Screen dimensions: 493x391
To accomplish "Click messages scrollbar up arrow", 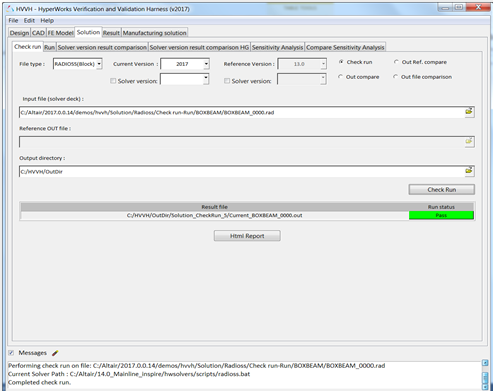I will (486, 363).
